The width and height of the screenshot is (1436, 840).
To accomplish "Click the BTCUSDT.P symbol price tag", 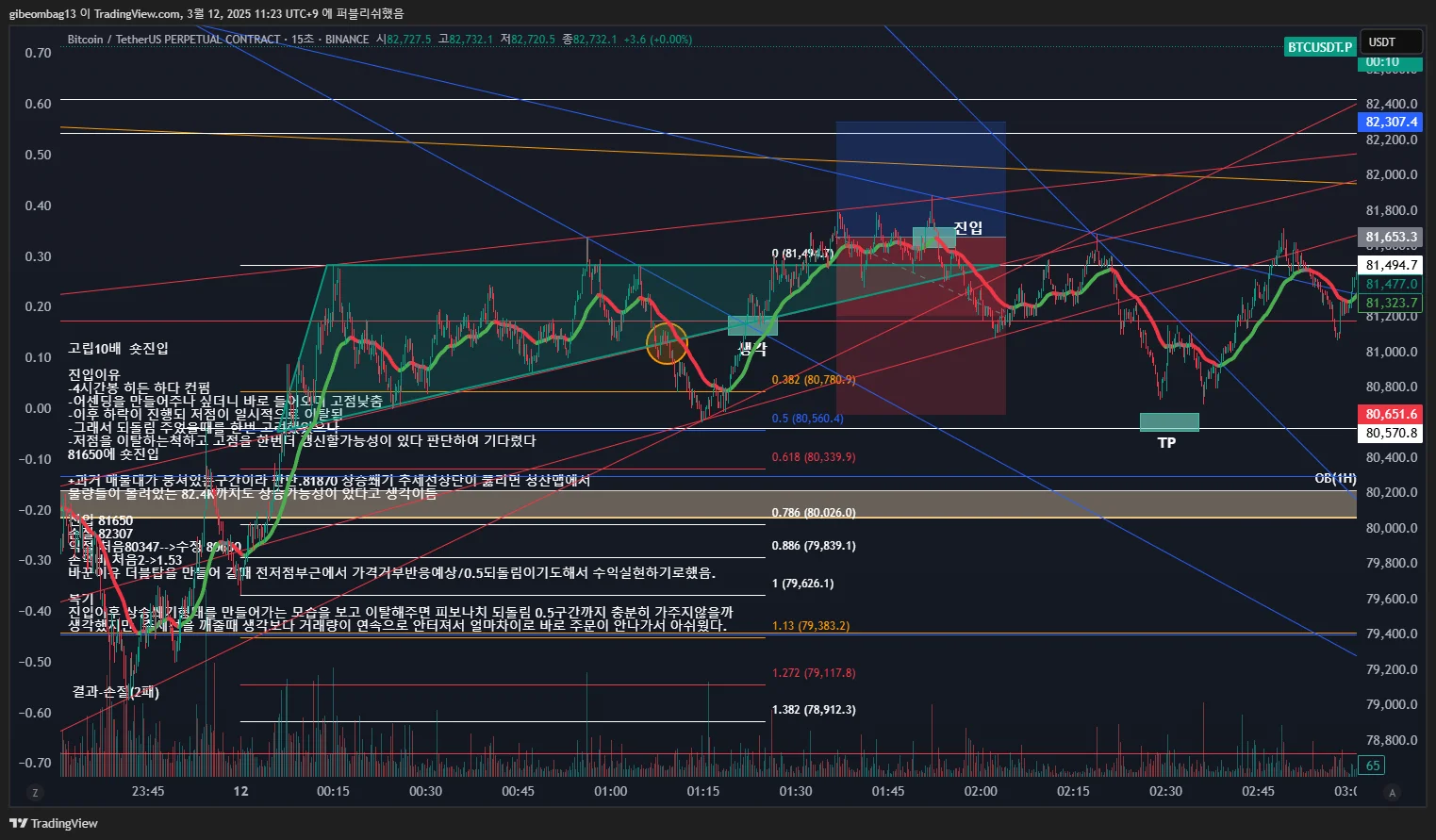I will 1320,46.
